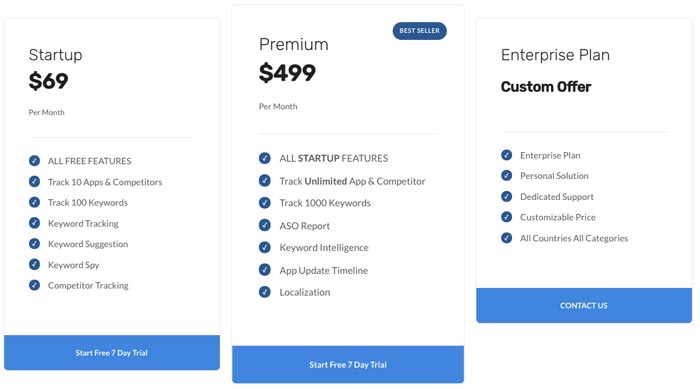Click the checkmark beside Dedicated Support
Viewport: 700px width, 389px height.
tap(506, 197)
